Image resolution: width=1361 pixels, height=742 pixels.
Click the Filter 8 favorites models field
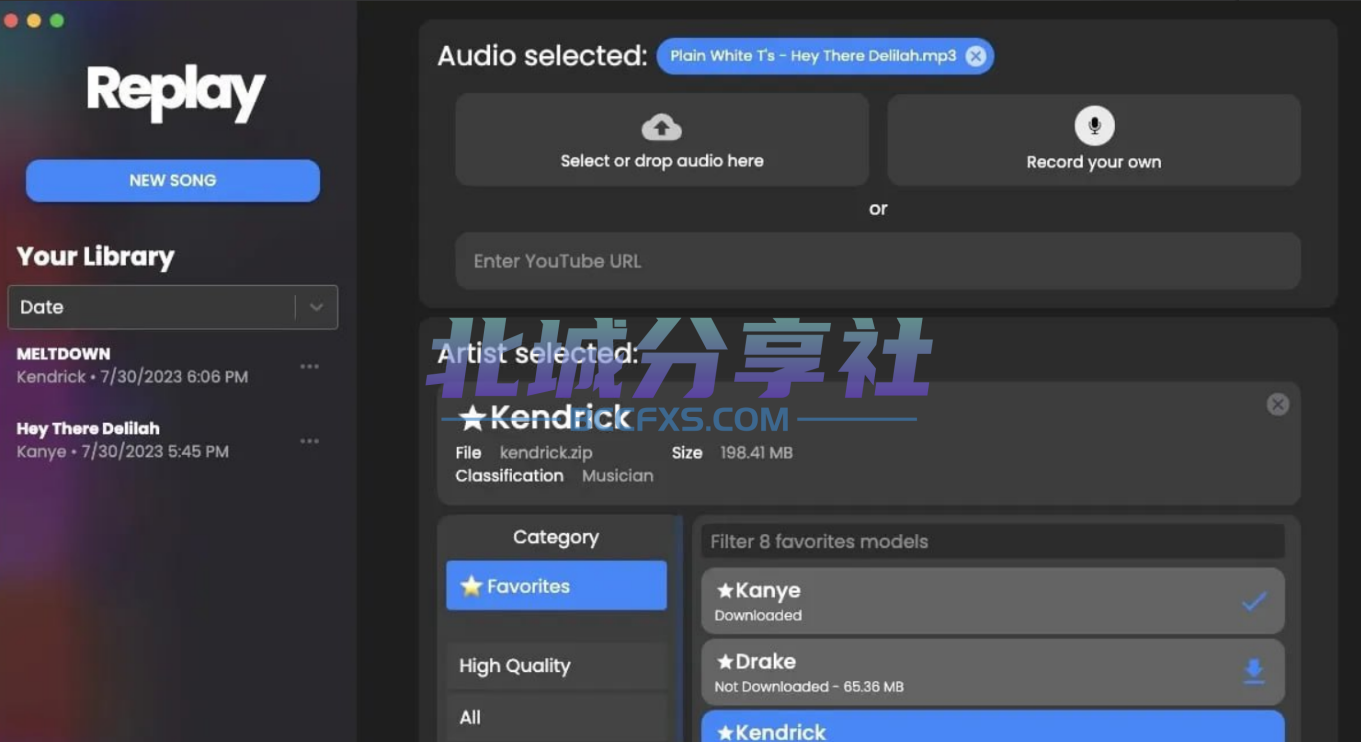992,541
